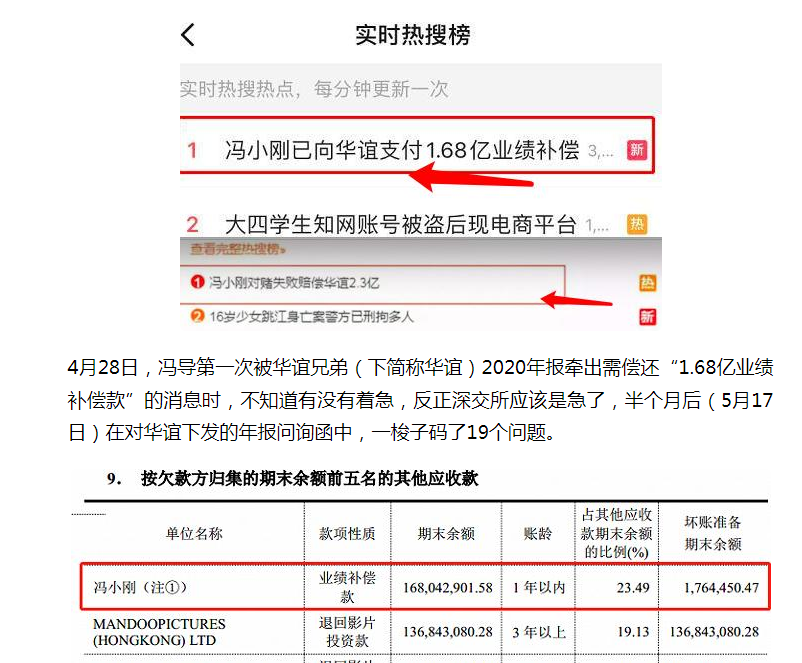The height and width of the screenshot is (663, 802).
Task: Click the 新 badge beside 16岁少女跳江
Action: (x=648, y=317)
